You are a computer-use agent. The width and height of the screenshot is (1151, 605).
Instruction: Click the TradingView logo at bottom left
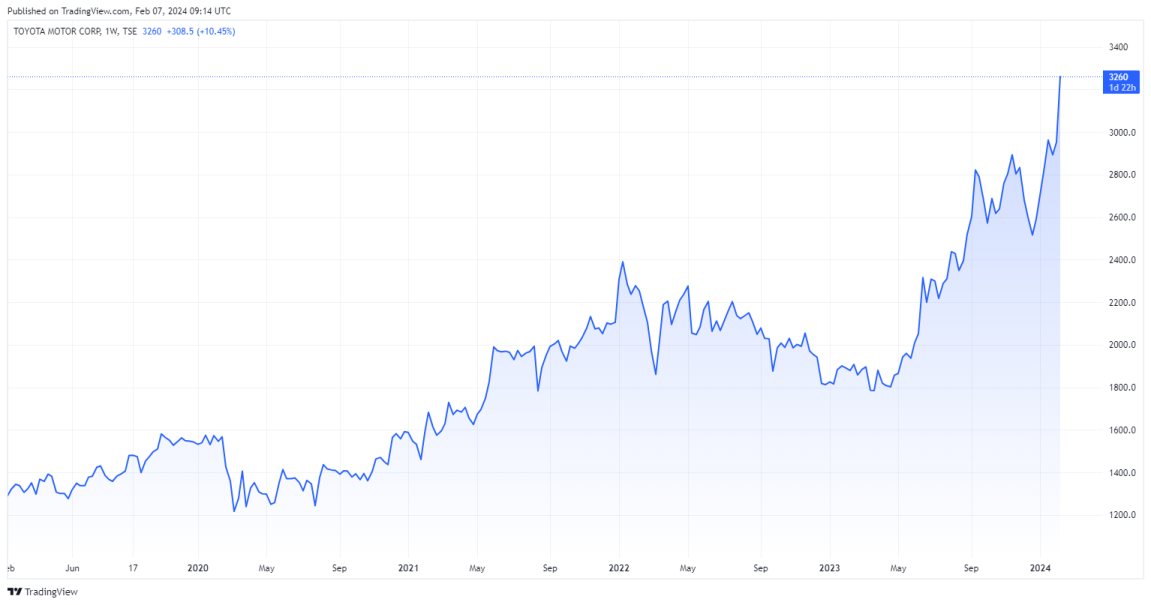point(42,591)
